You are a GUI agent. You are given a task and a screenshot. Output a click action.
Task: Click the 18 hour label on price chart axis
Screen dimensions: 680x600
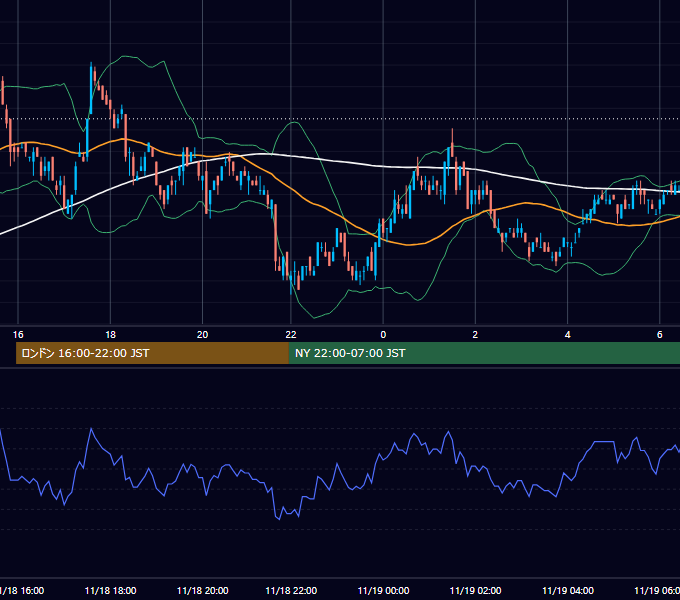coord(111,335)
